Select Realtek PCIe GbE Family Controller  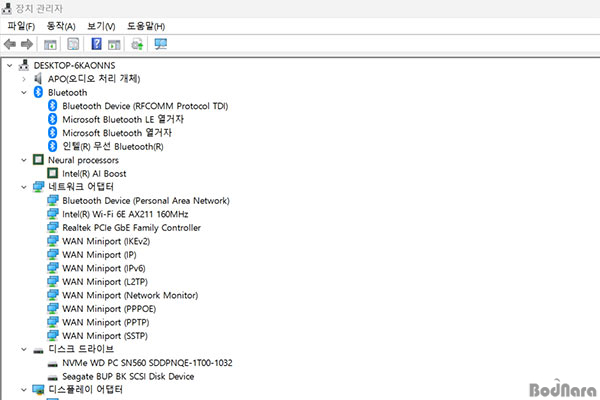click(x=131, y=228)
